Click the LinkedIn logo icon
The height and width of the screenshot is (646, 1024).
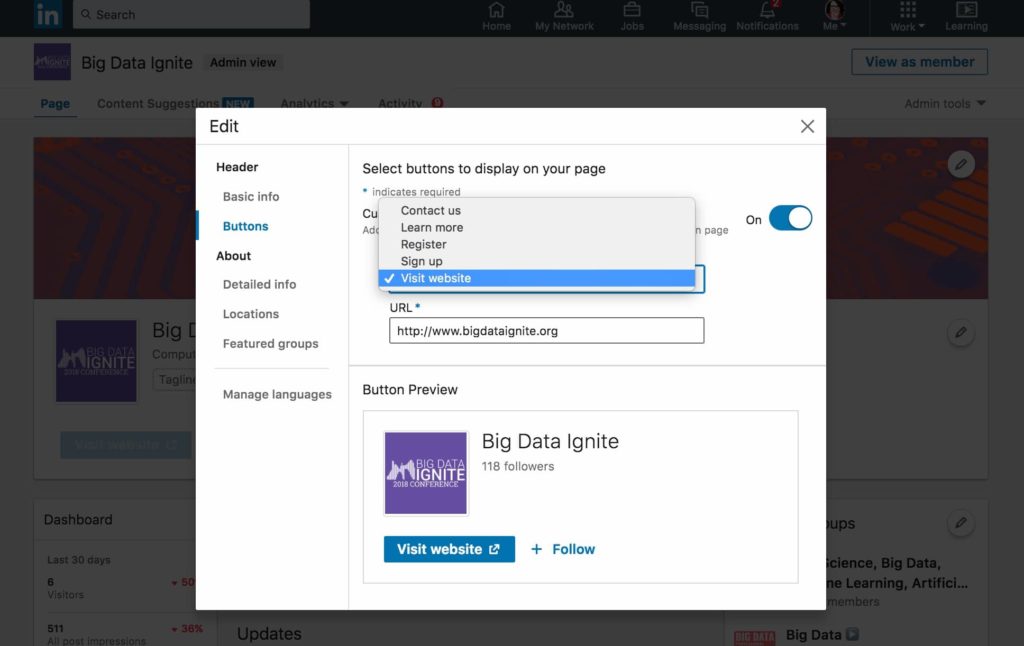[47, 15]
